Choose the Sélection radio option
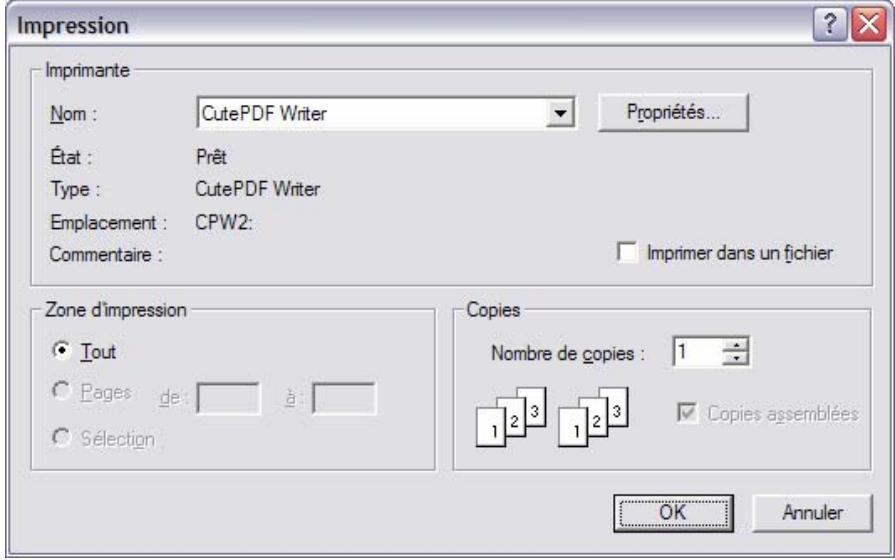Screen dimensions: 895x560 62,438
